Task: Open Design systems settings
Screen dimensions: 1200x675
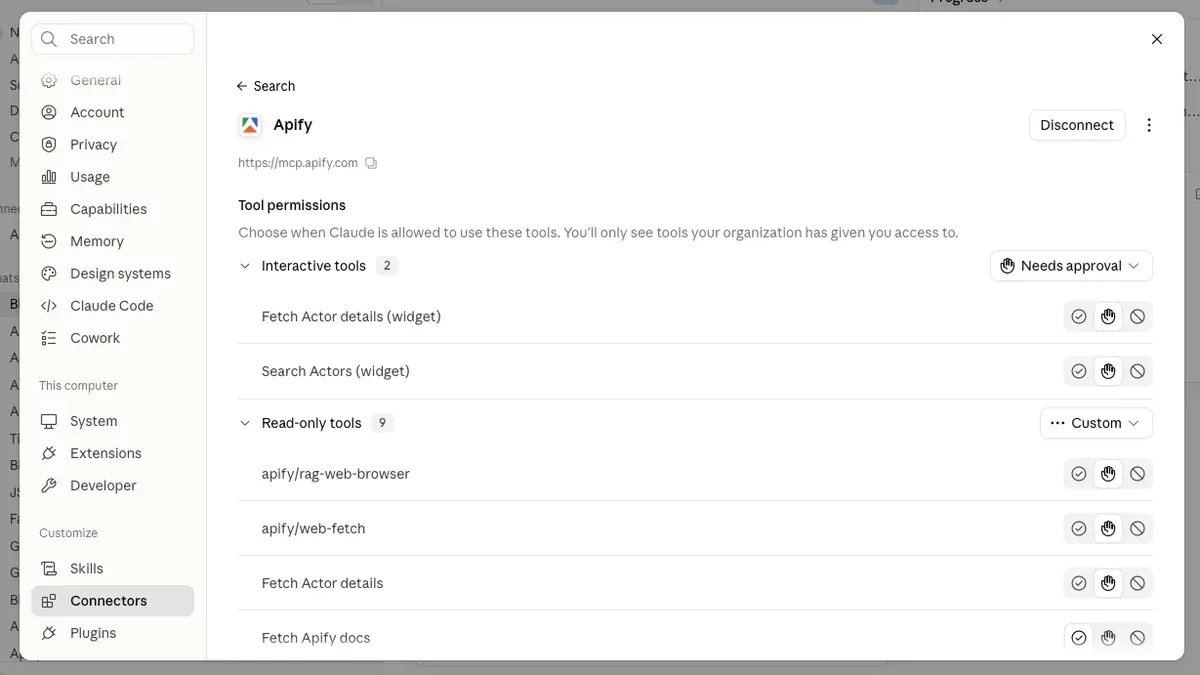Action: coord(112,273)
